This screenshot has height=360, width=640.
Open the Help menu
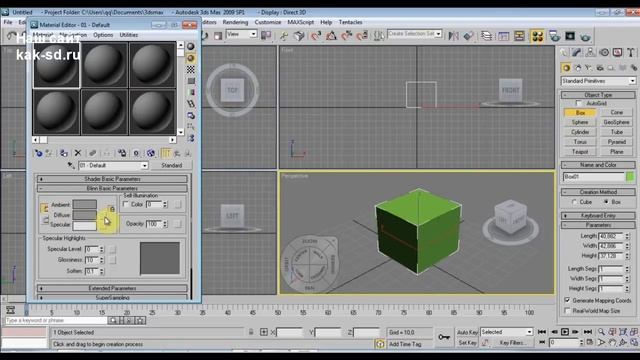[326, 22]
